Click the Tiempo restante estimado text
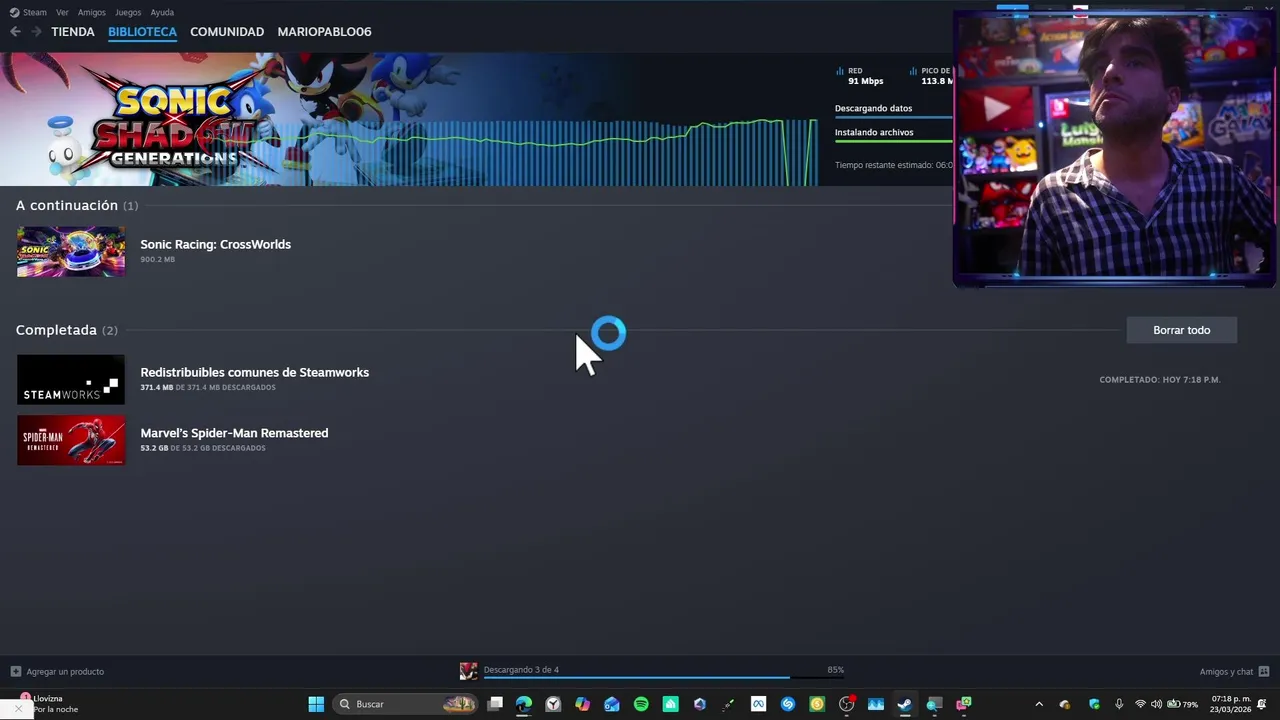This screenshot has width=1280, height=720. coord(894,165)
